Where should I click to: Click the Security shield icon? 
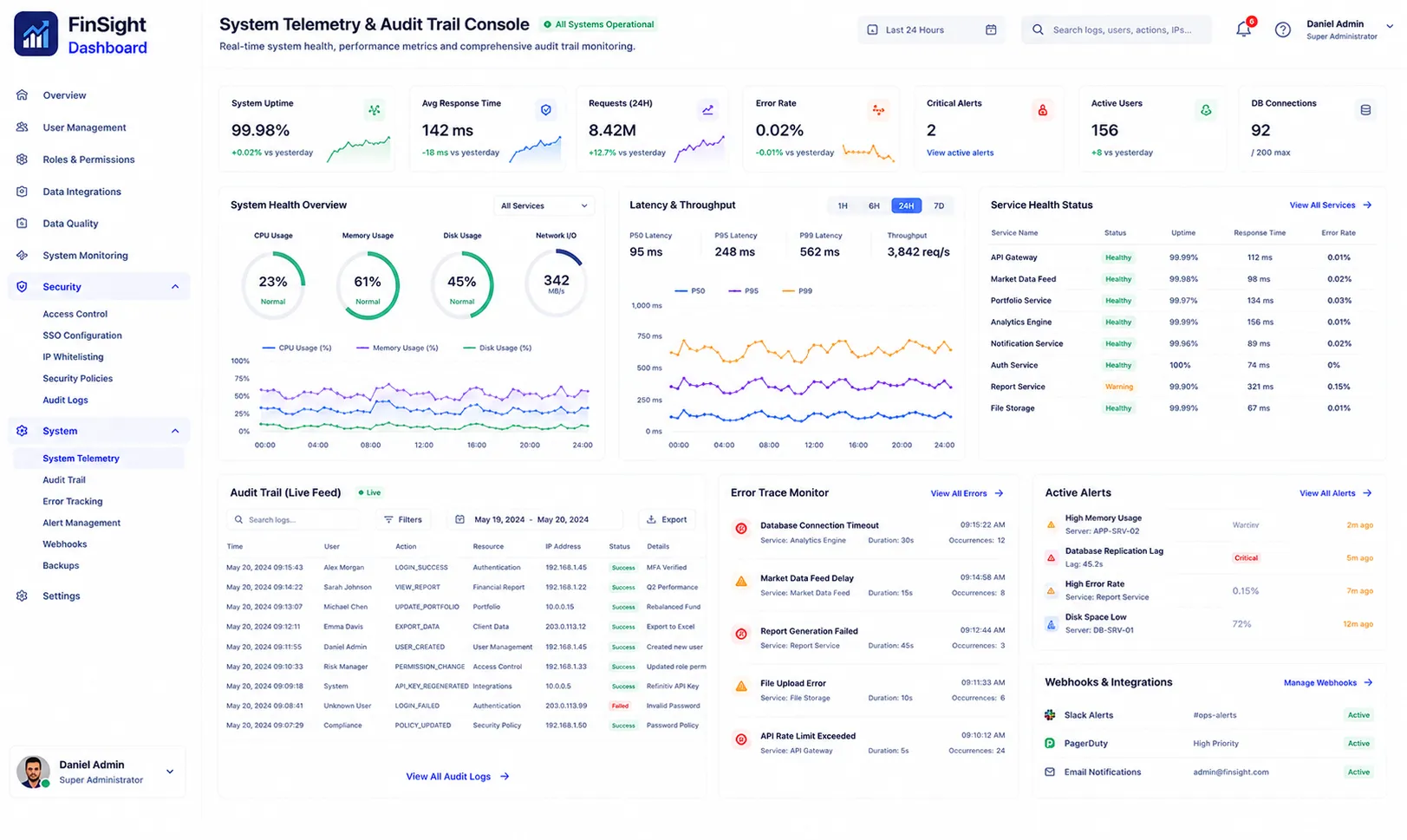(23, 287)
